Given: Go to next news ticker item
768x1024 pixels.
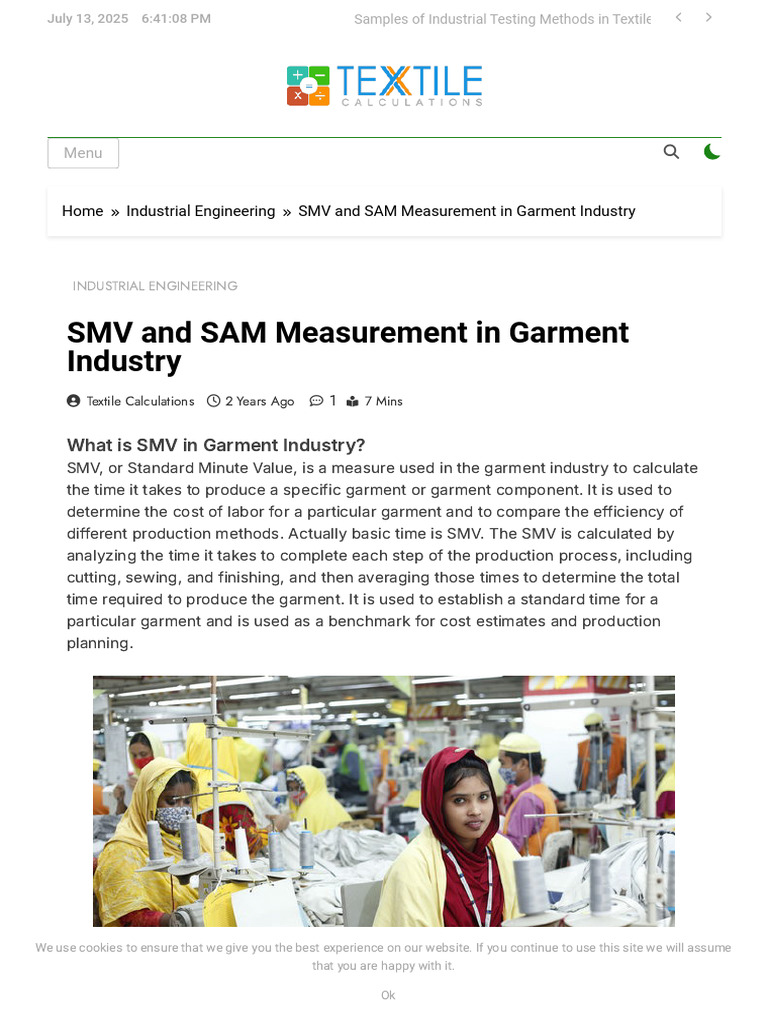Looking at the screenshot, I should pos(709,18).
